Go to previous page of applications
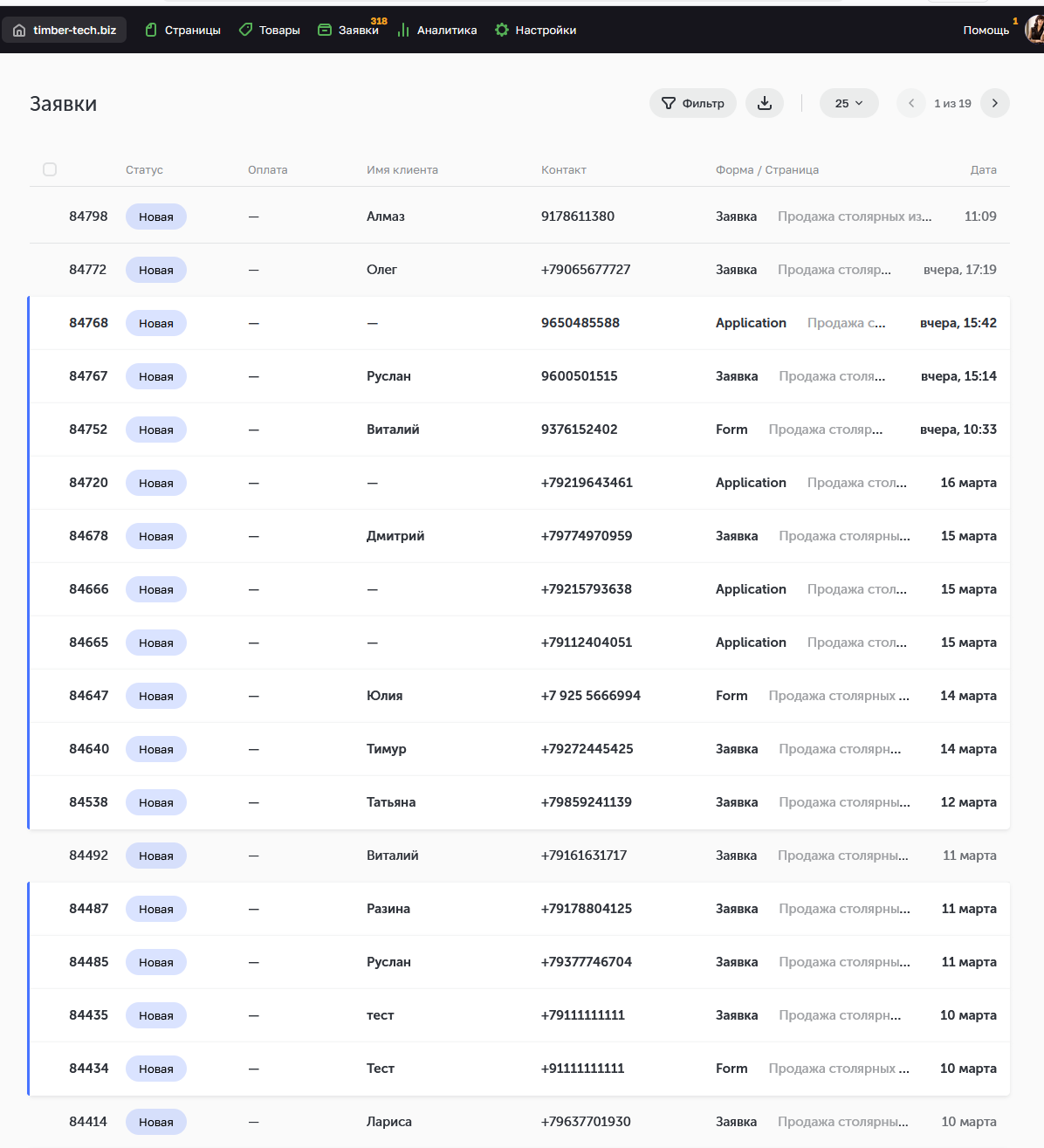Screen dimensions: 1044x1148 point(911,103)
